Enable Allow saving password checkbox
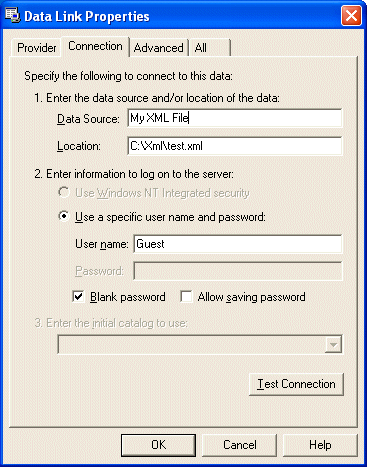 186,297
